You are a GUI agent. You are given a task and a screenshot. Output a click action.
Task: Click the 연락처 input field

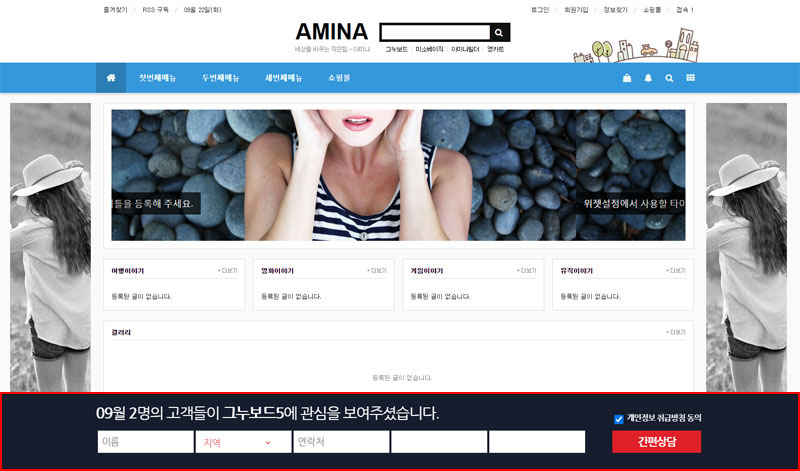(x=340, y=442)
